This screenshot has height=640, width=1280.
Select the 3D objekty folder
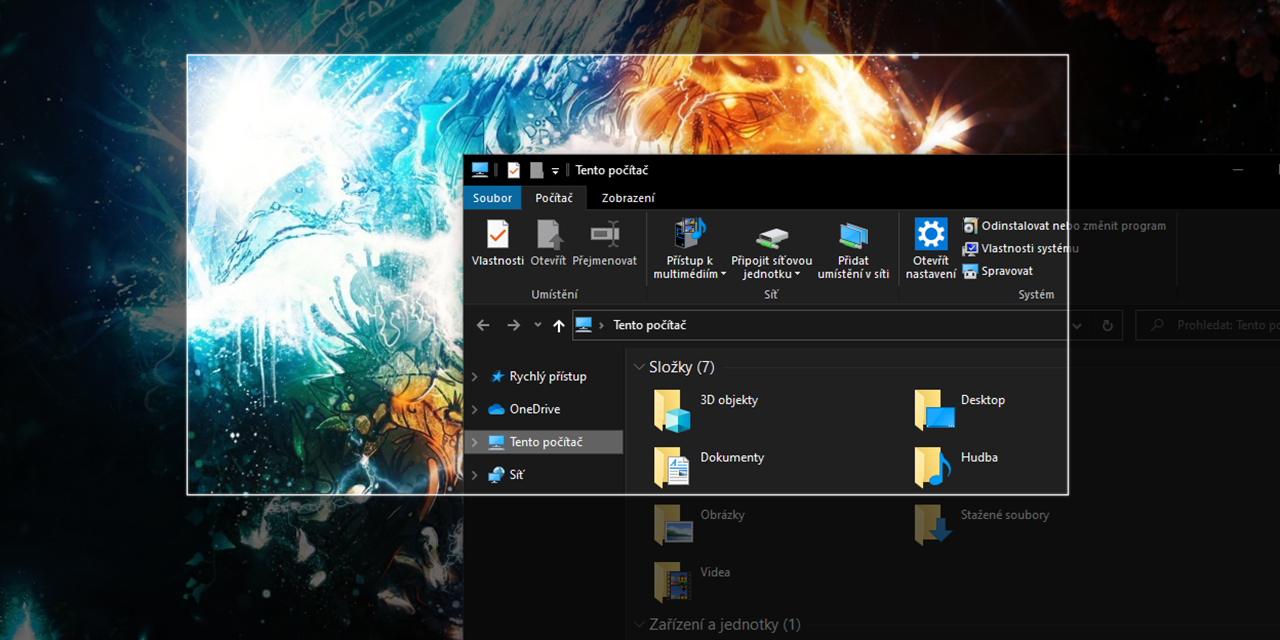tap(707, 409)
